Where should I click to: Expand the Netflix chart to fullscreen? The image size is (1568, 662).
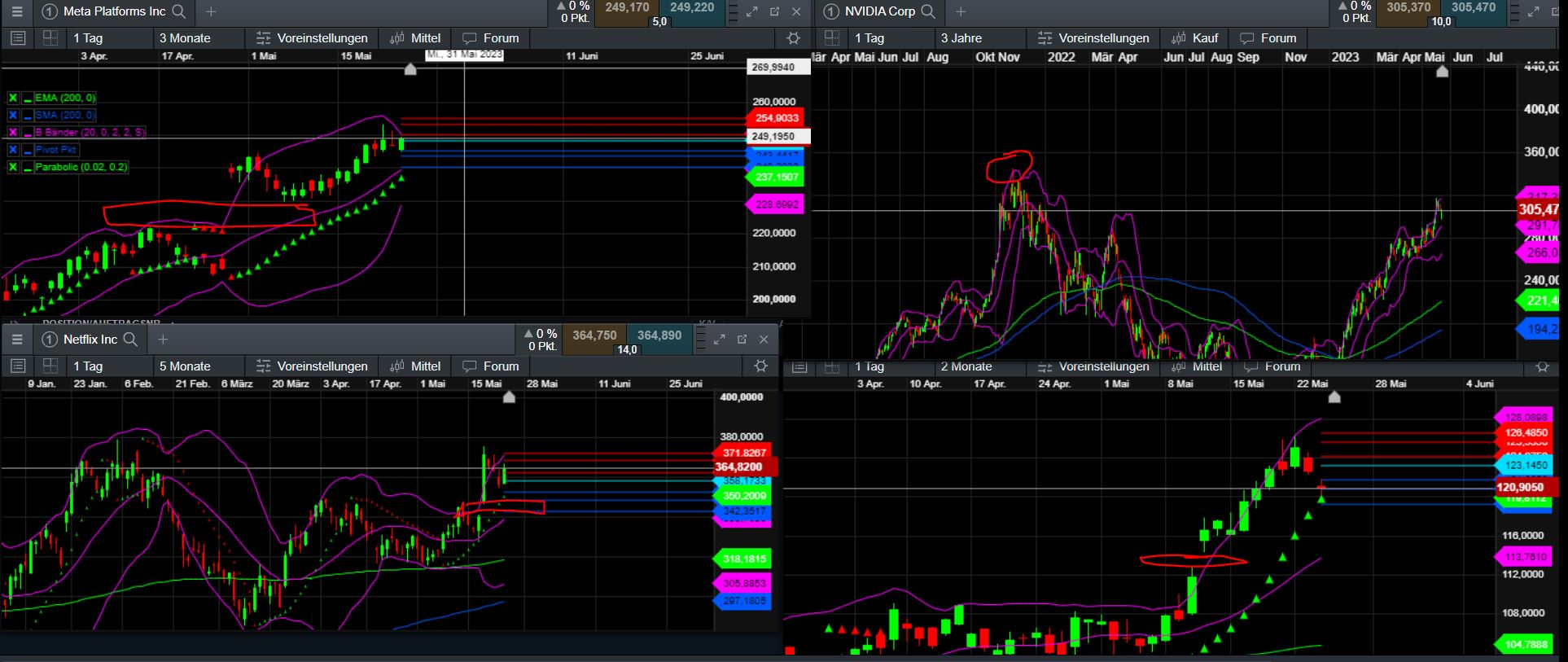[x=720, y=340]
